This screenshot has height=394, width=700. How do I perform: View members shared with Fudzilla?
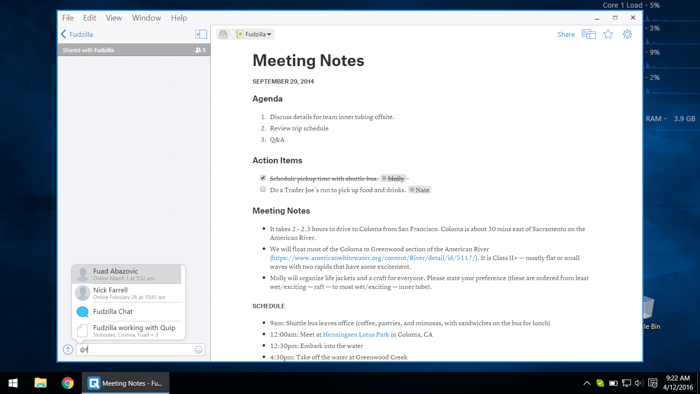coord(200,50)
